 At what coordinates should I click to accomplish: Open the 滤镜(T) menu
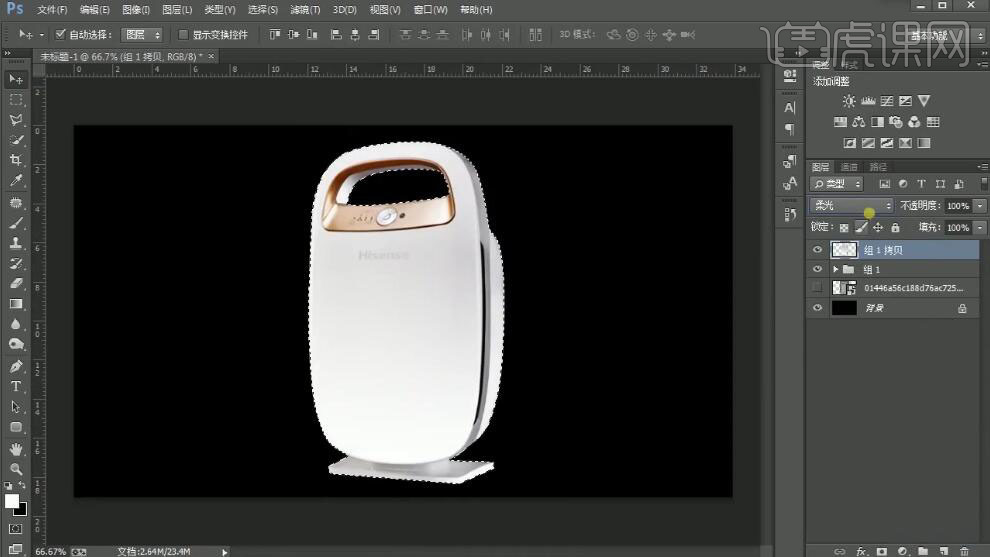tap(306, 10)
